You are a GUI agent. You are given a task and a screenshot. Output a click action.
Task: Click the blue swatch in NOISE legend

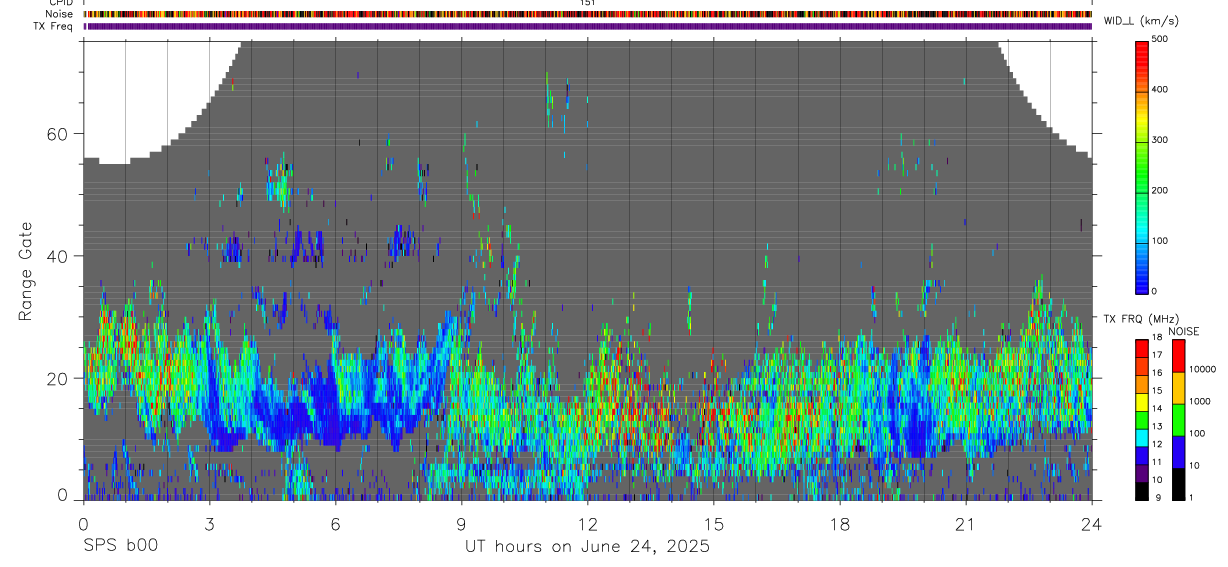pyautogui.click(x=1177, y=452)
